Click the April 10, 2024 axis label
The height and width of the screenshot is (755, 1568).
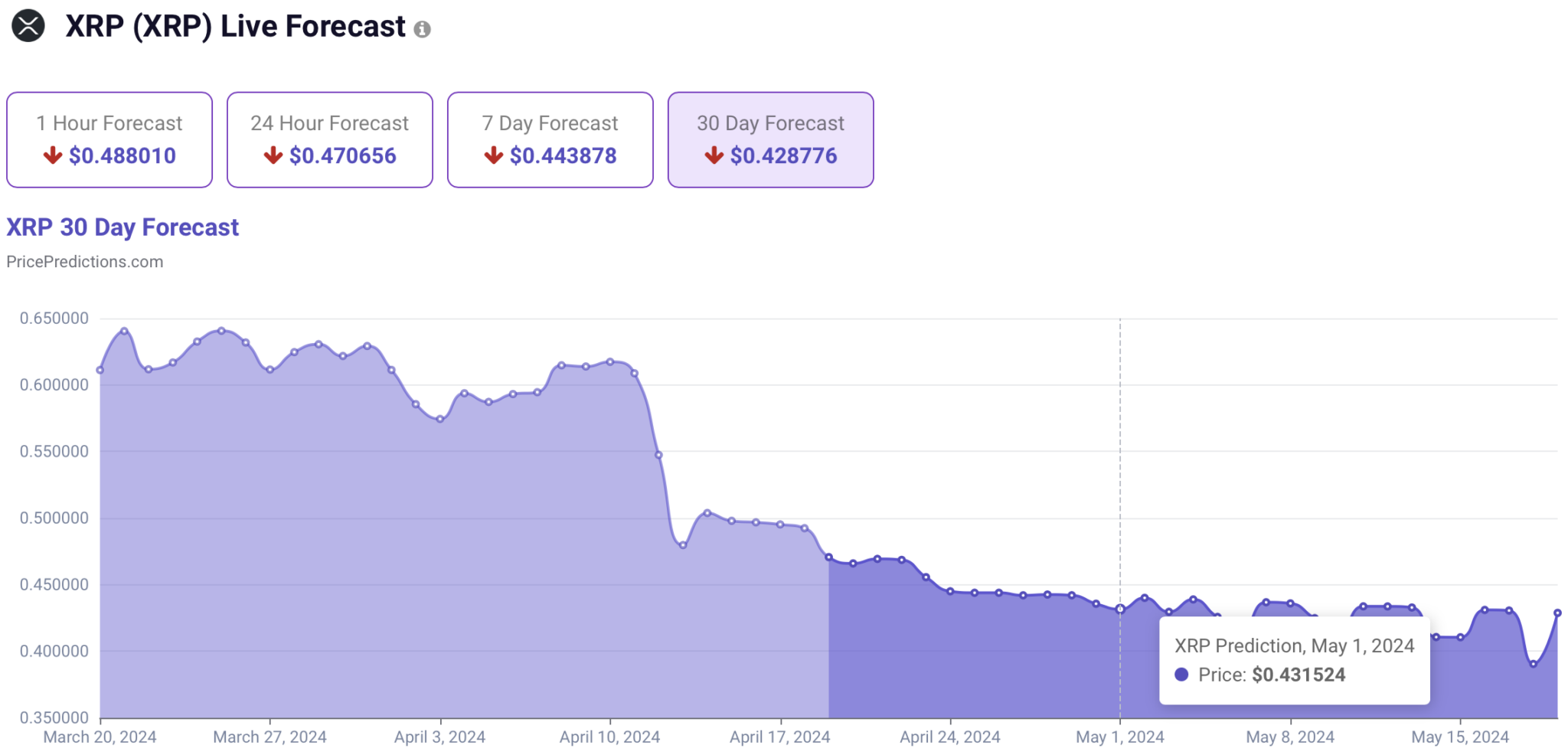[609, 737]
